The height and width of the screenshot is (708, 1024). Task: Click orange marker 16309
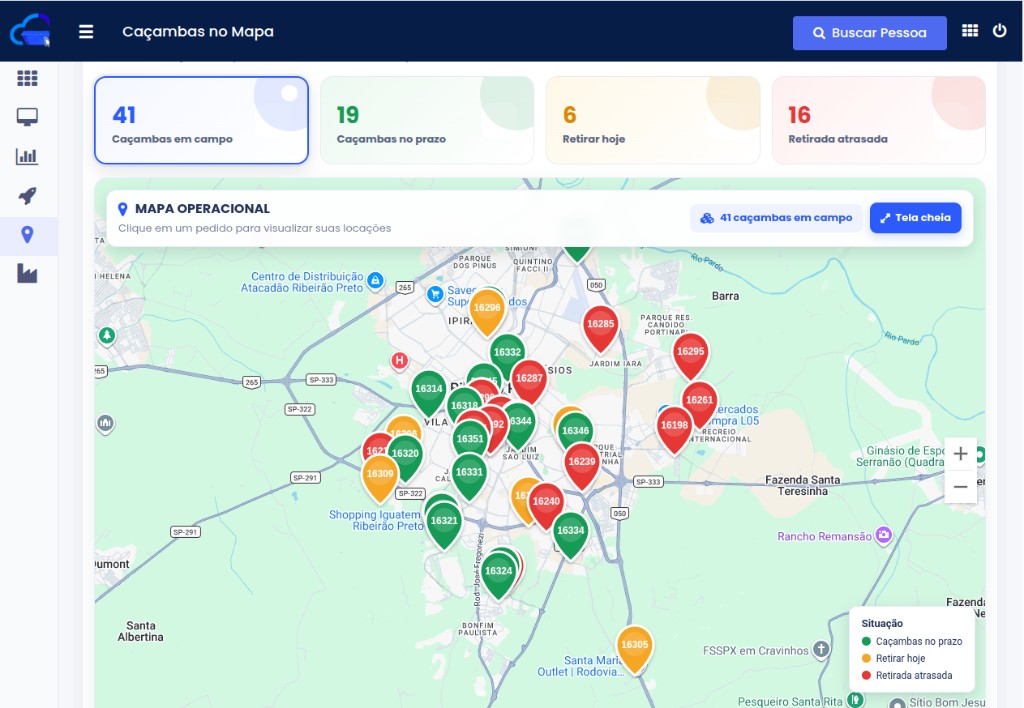(x=380, y=474)
